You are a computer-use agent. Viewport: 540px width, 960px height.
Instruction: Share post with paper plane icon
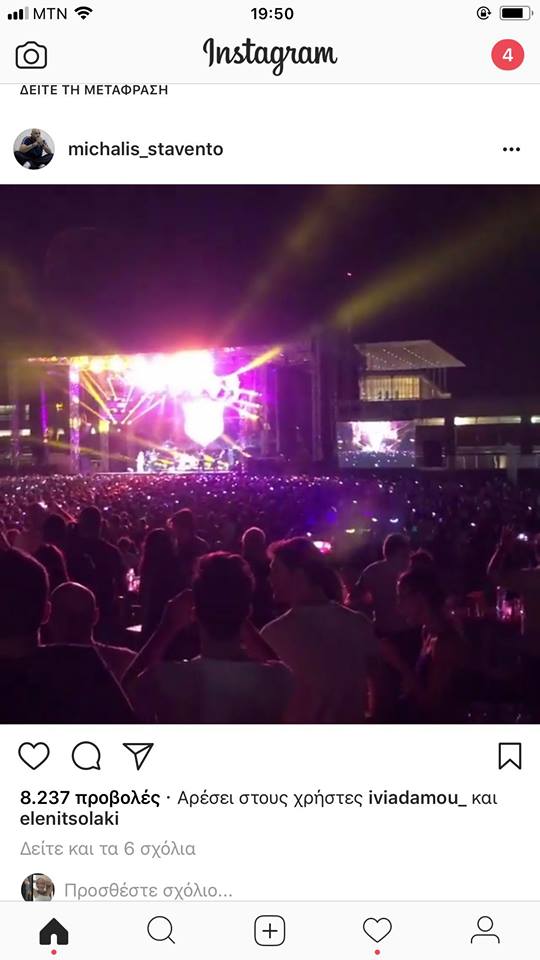(138, 756)
